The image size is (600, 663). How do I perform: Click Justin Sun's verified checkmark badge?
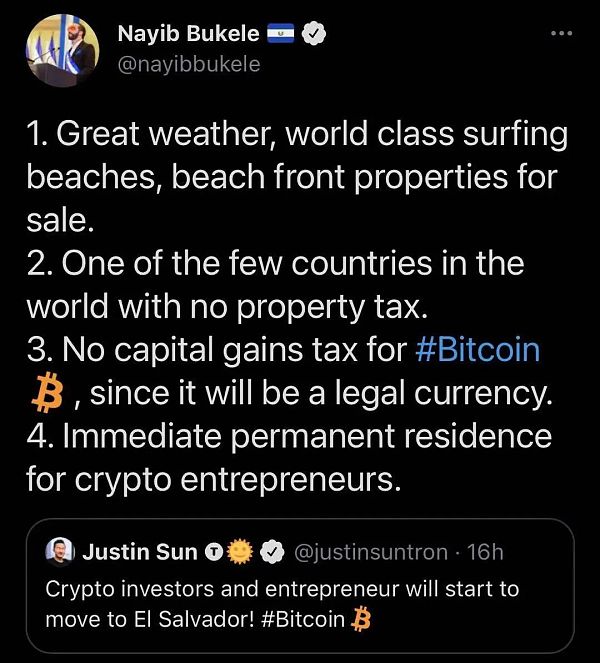(271, 551)
